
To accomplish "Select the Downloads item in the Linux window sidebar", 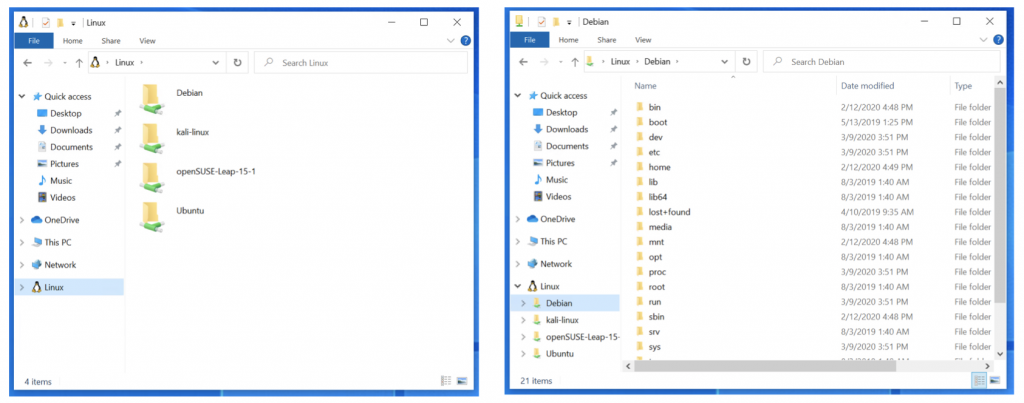I will click(x=71, y=130).
